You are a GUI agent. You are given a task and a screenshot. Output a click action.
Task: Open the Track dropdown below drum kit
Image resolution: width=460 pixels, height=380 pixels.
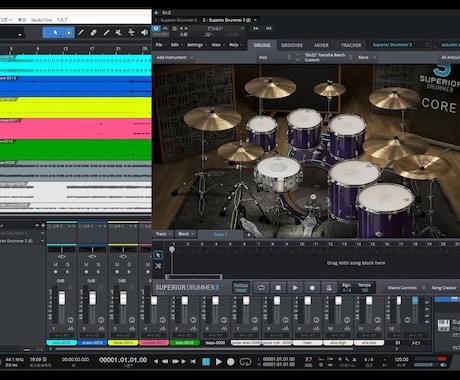pyautogui.click(x=164, y=234)
